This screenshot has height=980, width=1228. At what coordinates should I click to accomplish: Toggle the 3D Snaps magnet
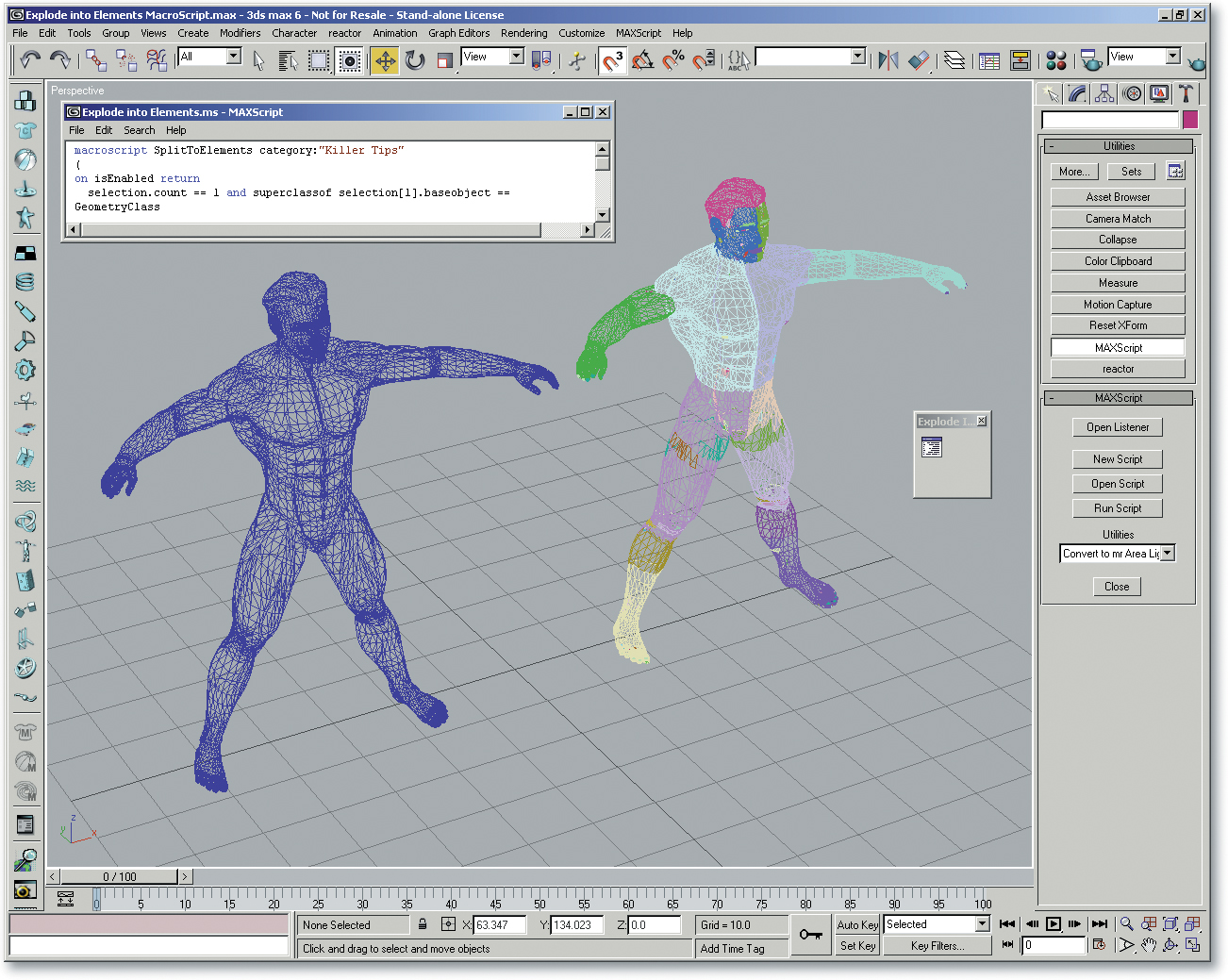(x=613, y=60)
